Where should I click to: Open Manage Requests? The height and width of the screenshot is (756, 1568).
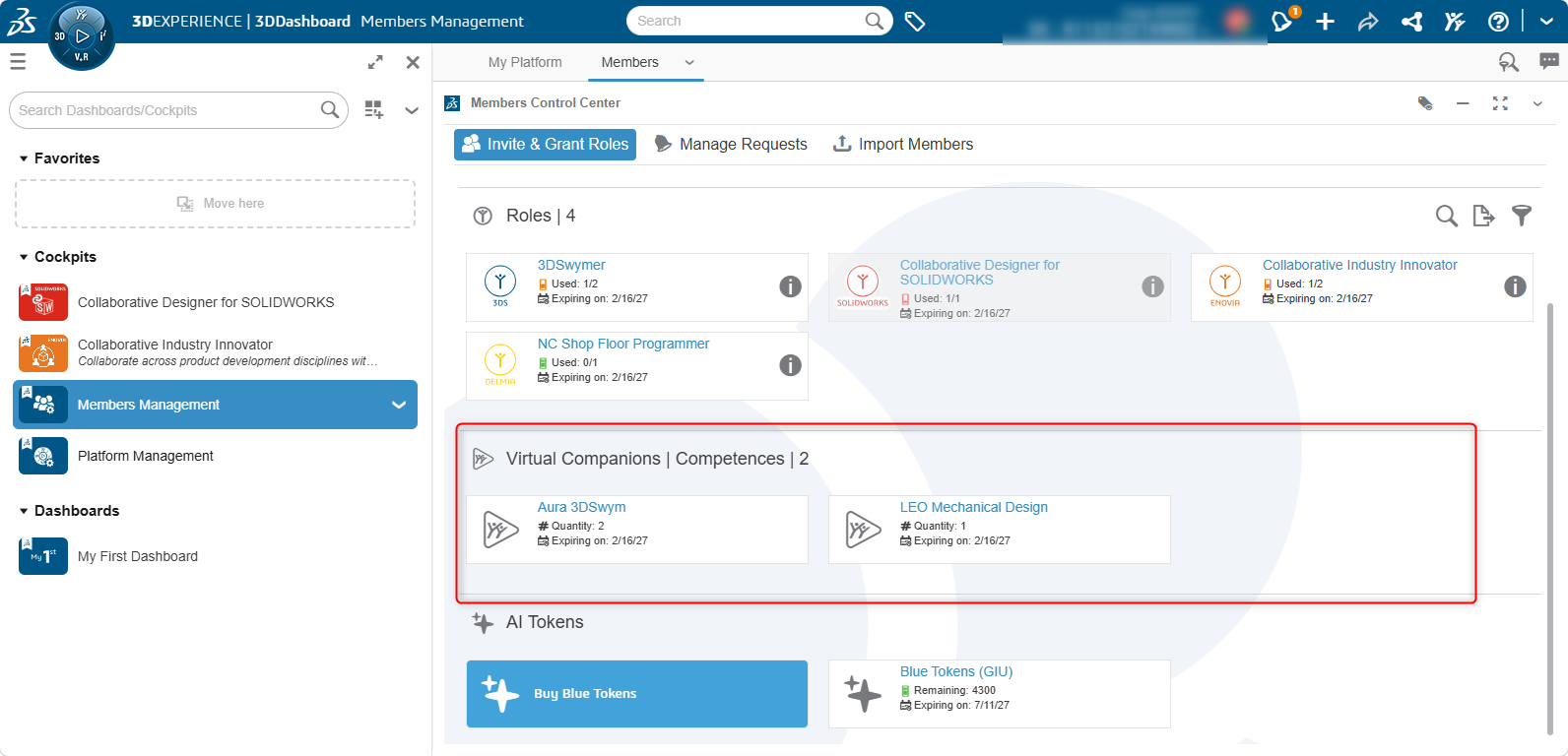tap(731, 145)
